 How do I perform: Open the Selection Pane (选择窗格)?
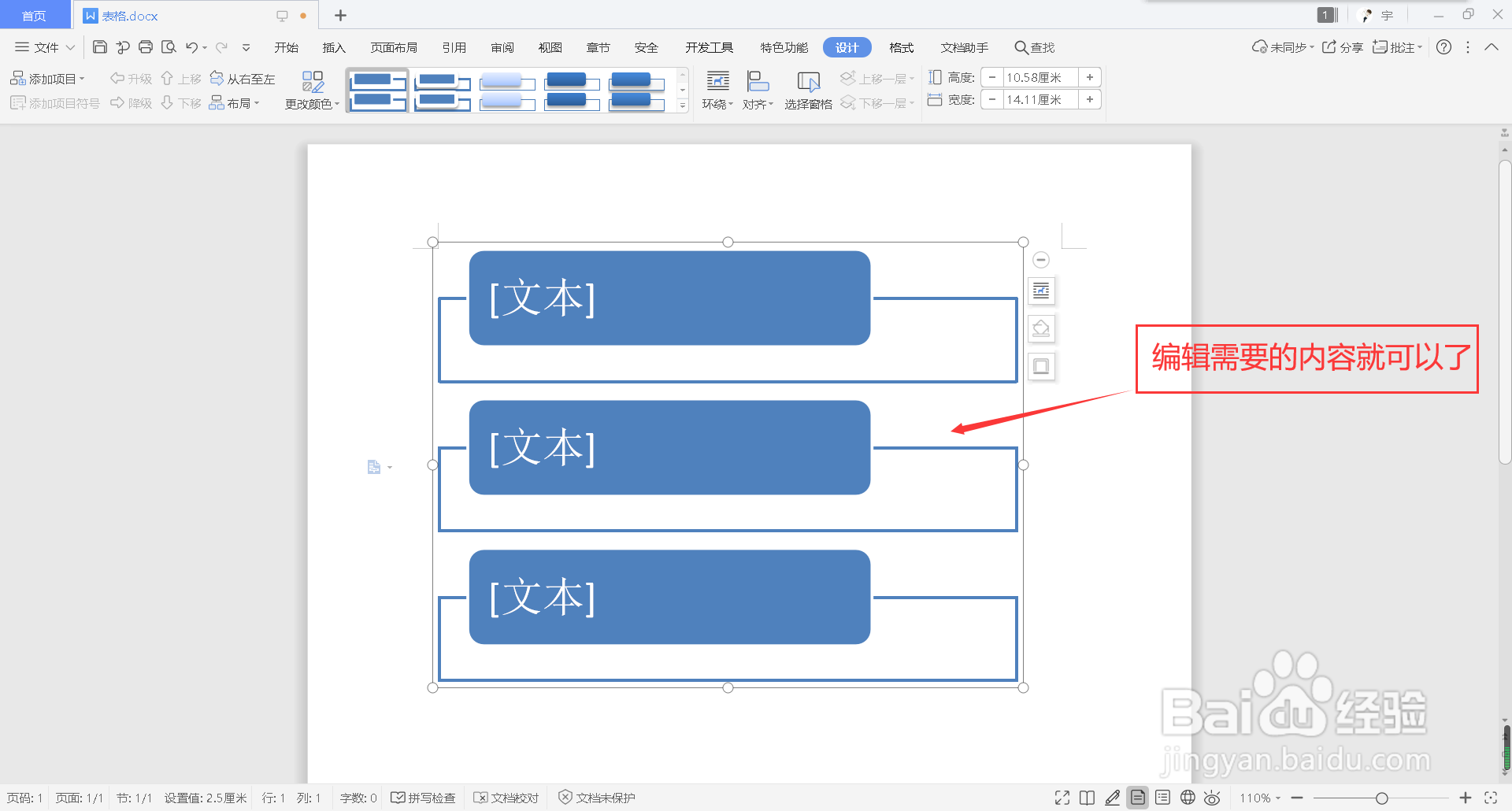808,91
